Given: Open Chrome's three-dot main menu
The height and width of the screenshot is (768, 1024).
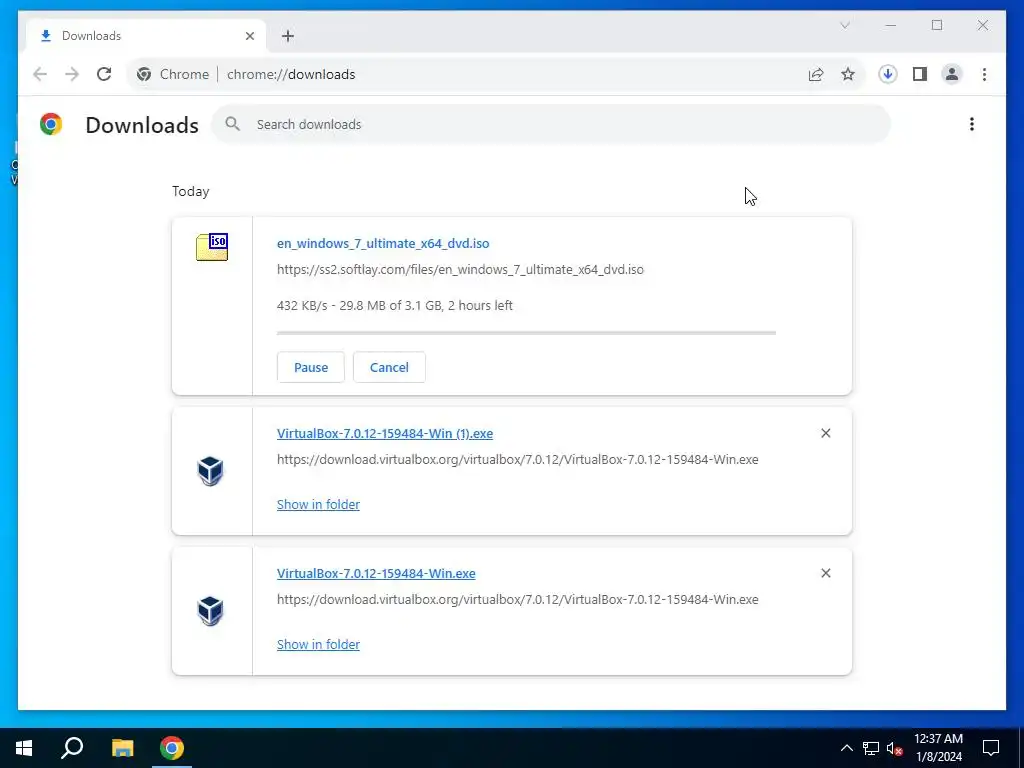Looking at the screenshot, I should (x=984, y=74).
